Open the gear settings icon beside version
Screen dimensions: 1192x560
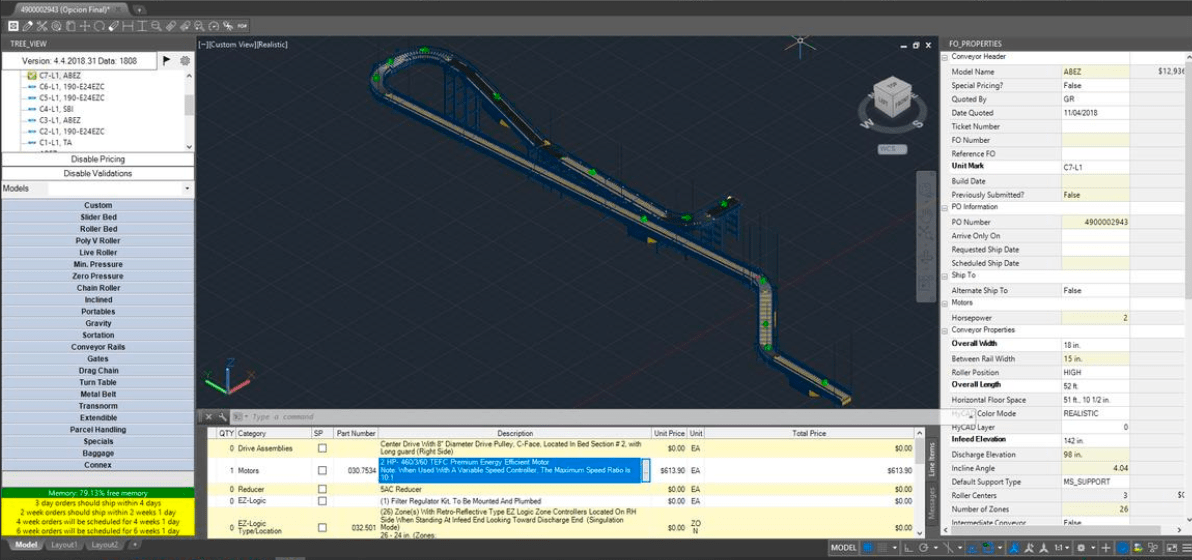(x=185, y=61)
